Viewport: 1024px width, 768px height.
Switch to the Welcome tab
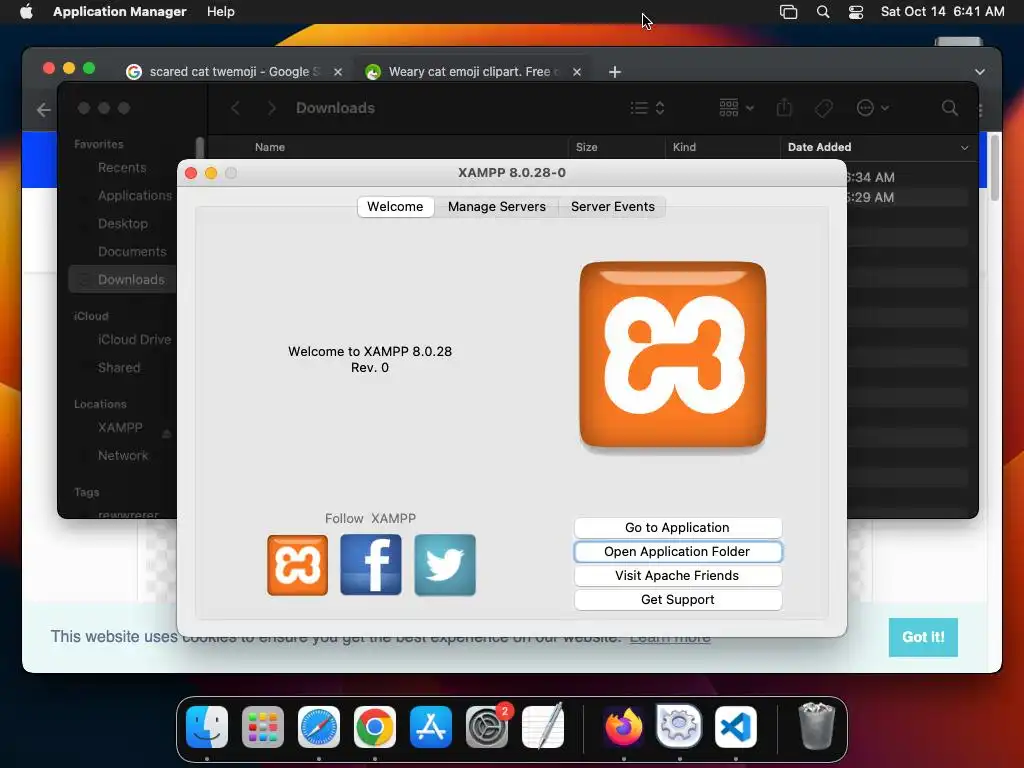395,206
